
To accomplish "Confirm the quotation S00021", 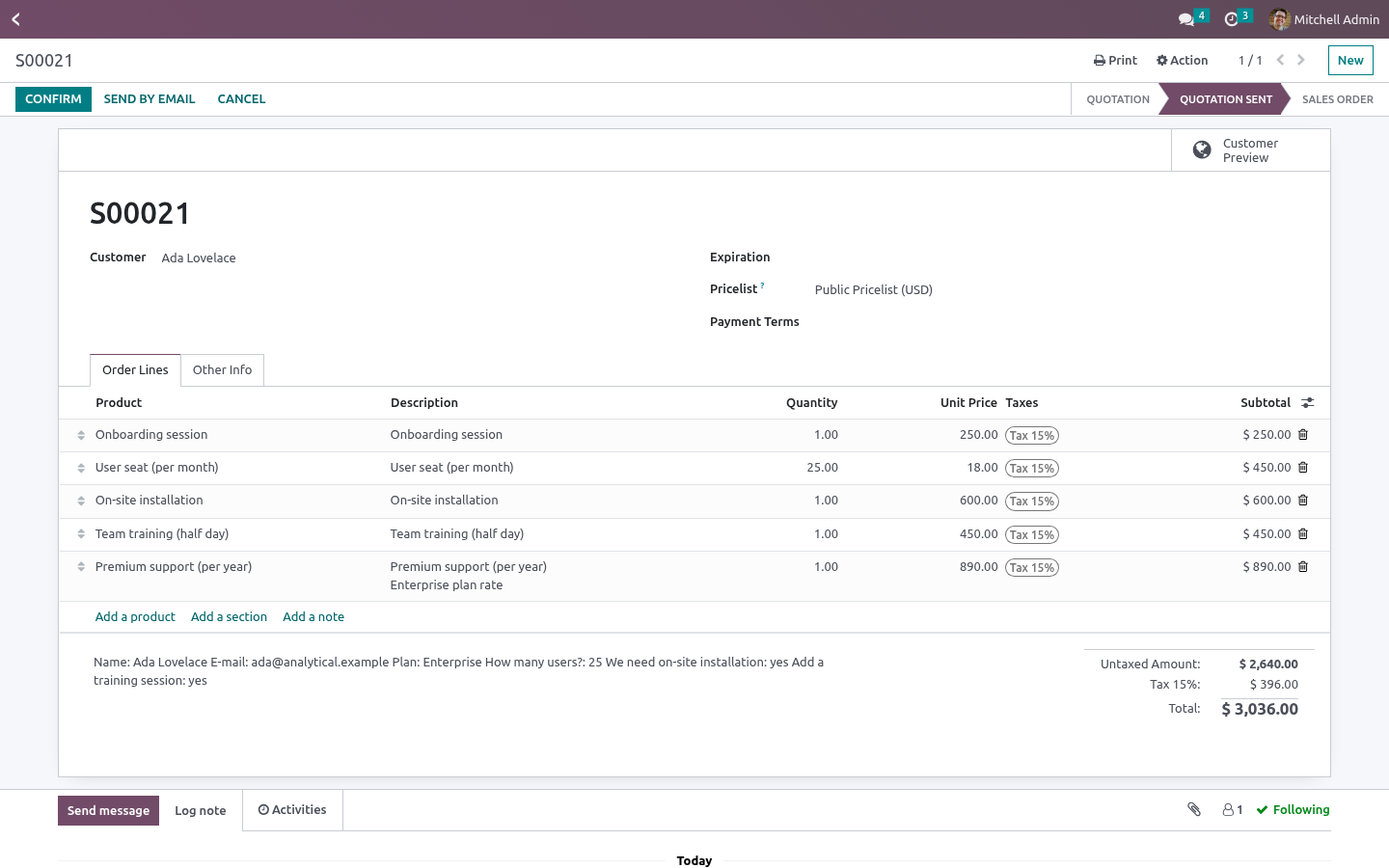I will click(x=53, y=99).
